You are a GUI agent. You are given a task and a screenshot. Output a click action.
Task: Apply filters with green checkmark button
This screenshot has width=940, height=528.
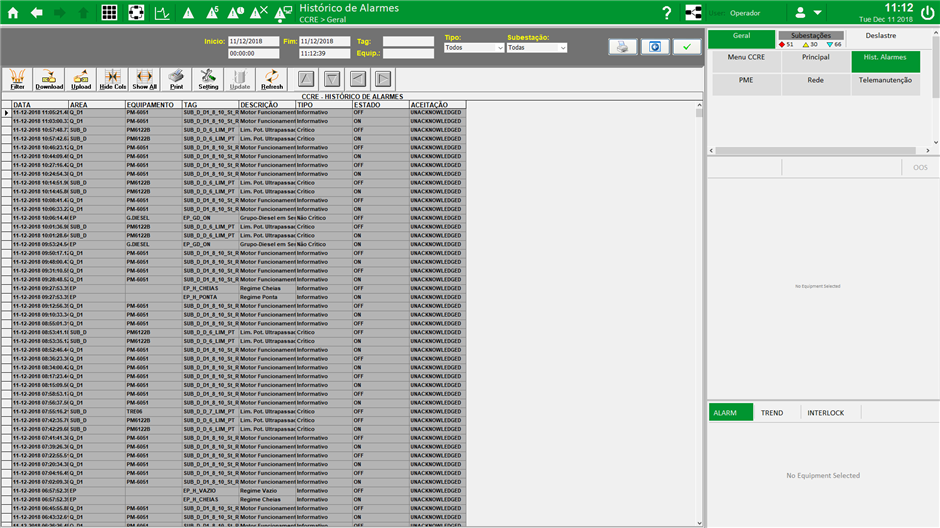tap(687, 47)
